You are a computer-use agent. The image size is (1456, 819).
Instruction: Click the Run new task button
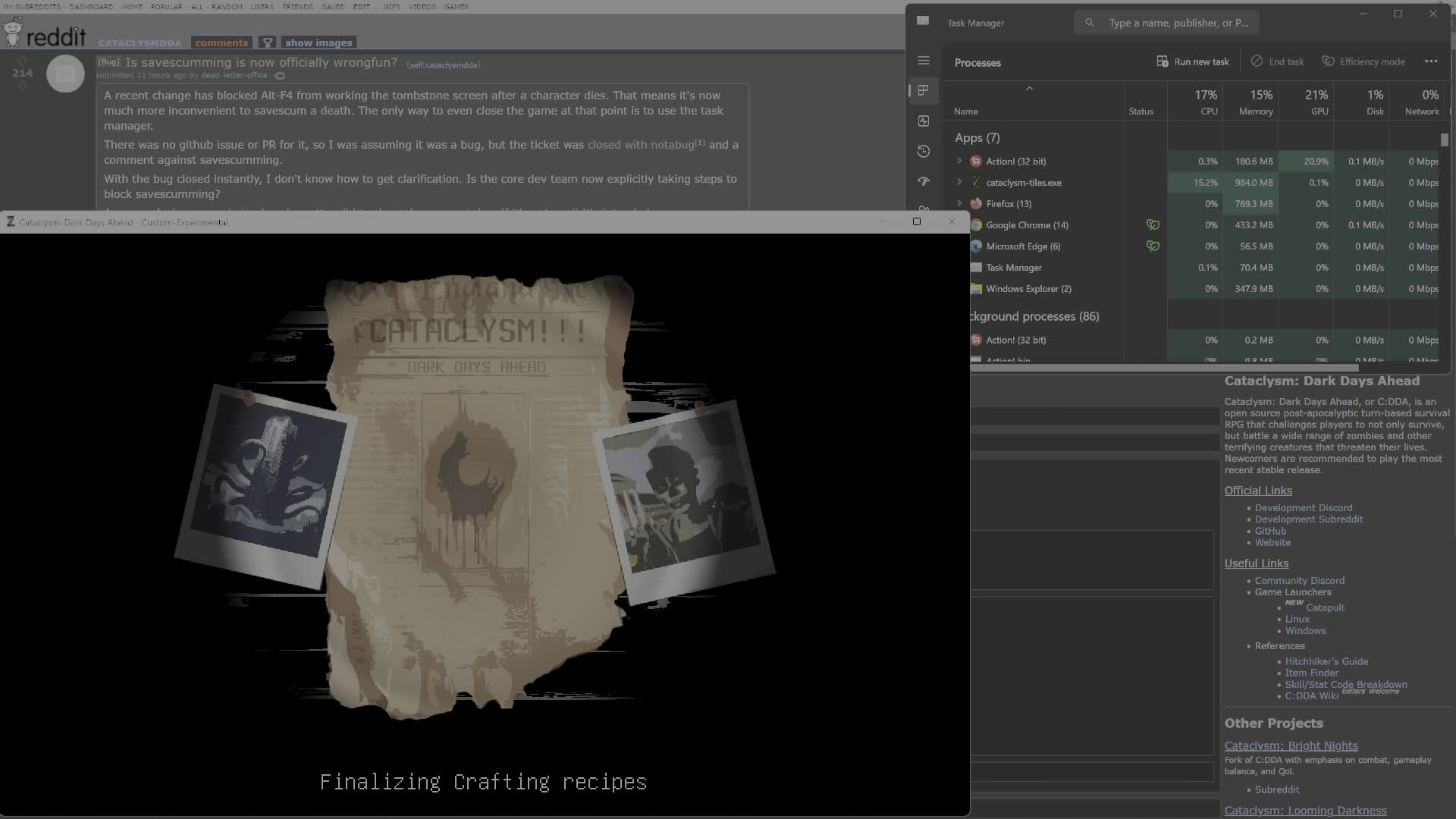point(1192,61)
